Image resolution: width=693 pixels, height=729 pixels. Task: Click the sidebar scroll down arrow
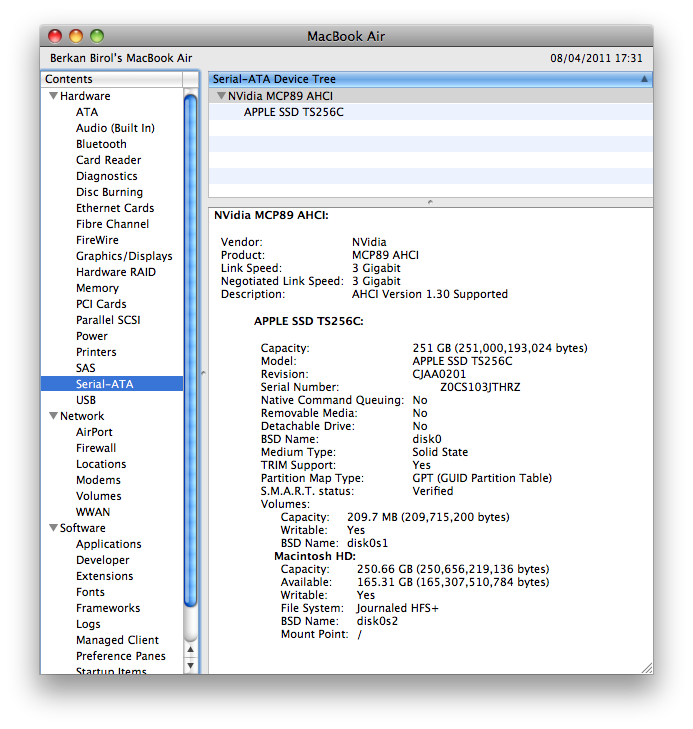[191, 665]
